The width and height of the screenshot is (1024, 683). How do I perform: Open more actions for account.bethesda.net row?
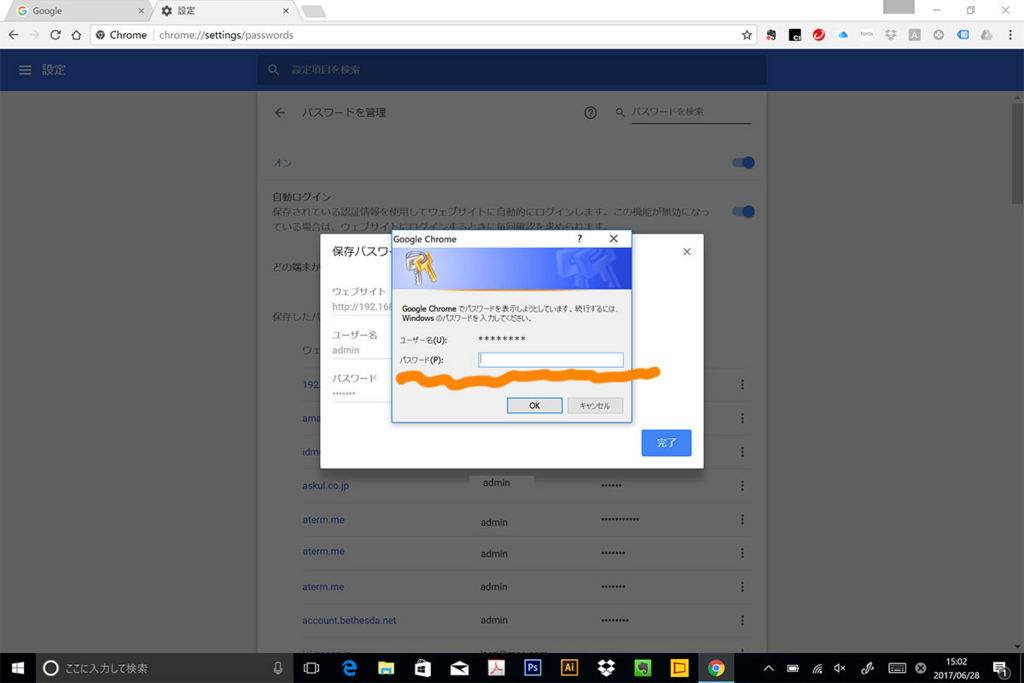[x=743, y=620]
